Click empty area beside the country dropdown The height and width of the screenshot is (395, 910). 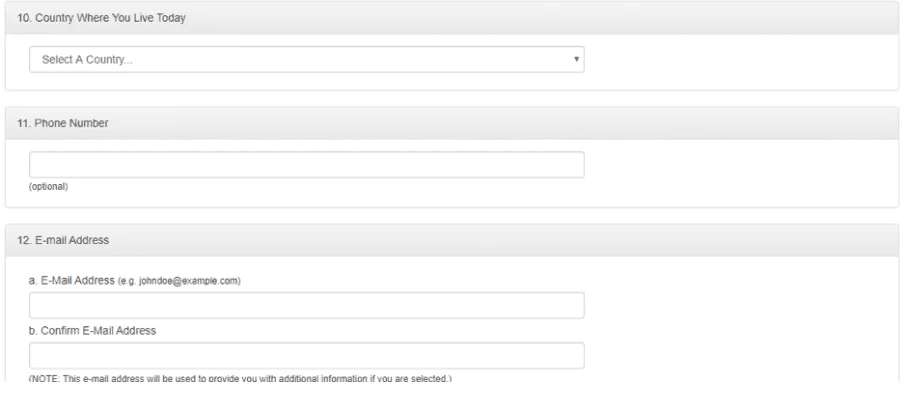click(x=740, y=60)
